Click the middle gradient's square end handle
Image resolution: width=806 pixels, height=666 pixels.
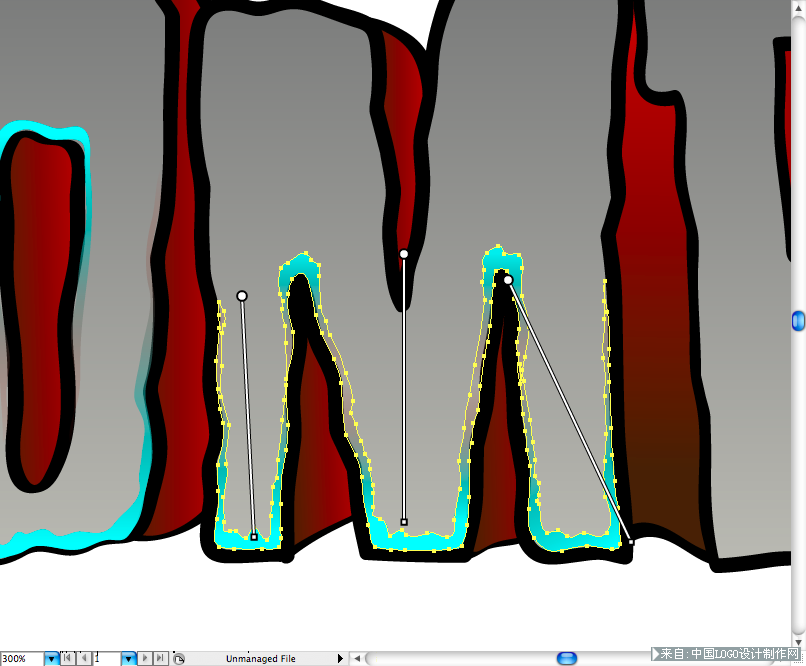pos(404,522)
